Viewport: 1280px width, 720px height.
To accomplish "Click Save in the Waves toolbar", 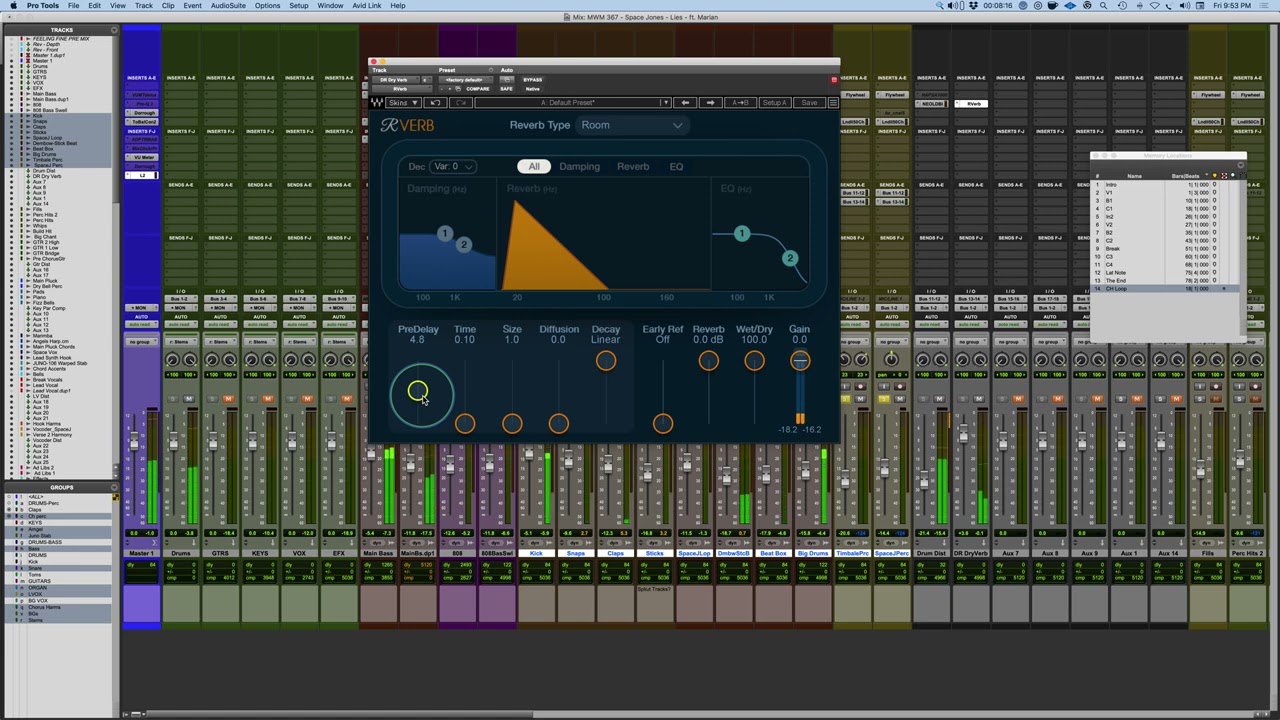I will click(809, 103).
